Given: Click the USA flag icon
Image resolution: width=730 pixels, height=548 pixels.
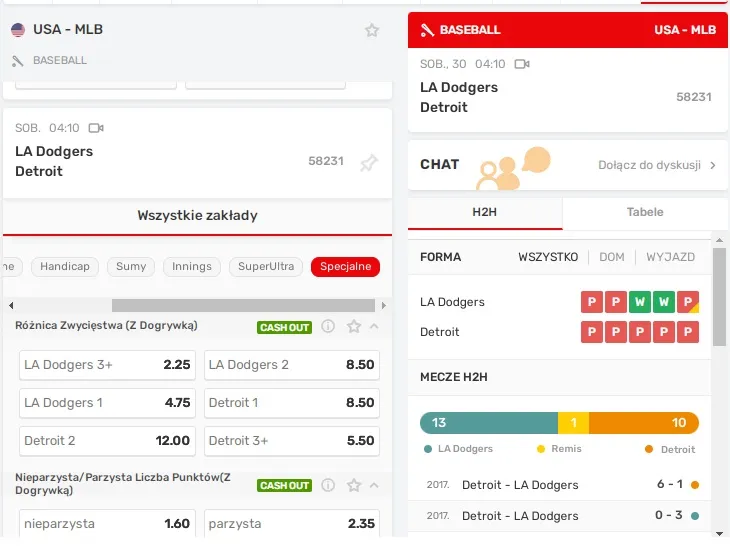Looking at the screenshot, I should point(18,30).
